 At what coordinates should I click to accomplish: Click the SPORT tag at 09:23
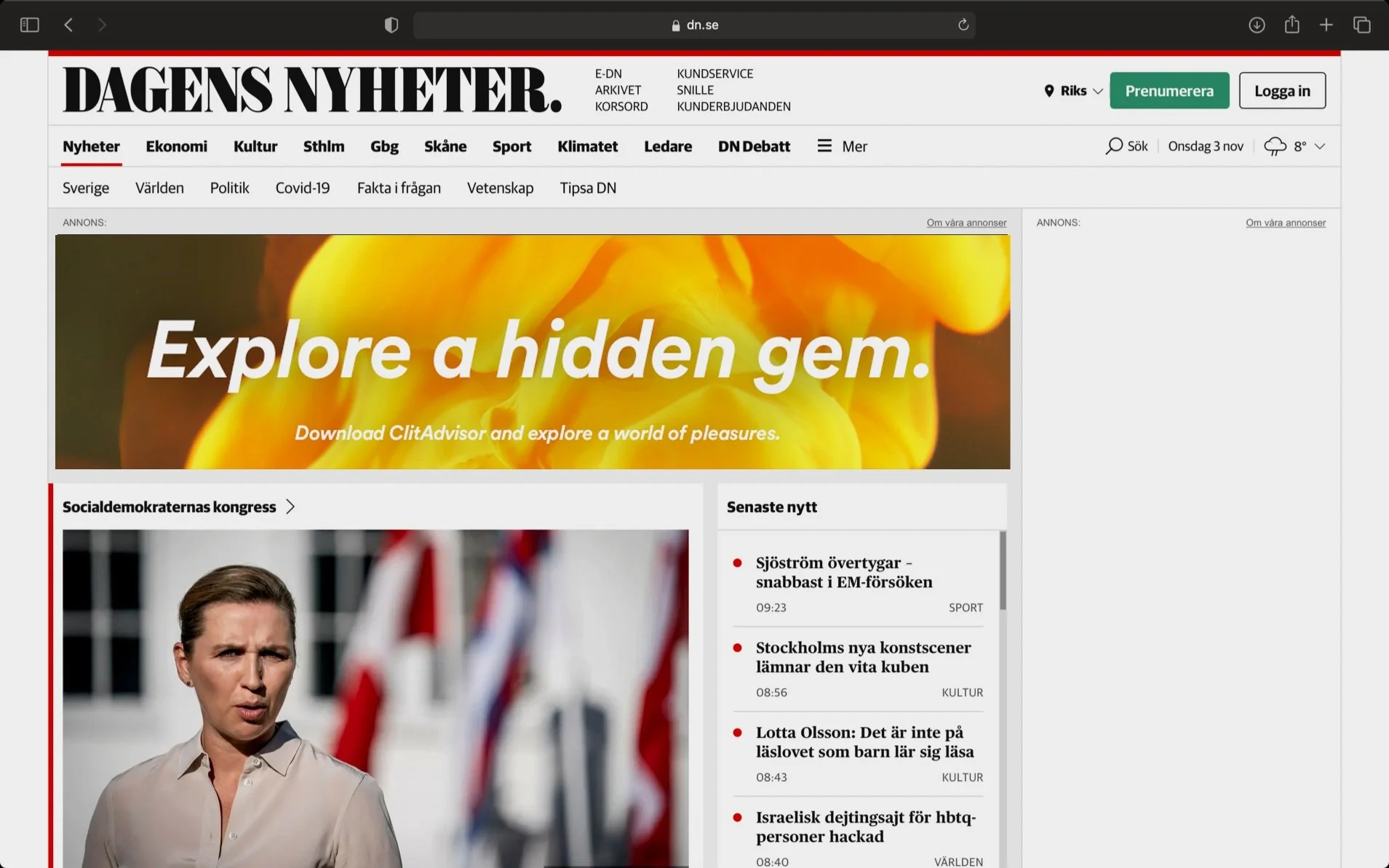pyautogui.click(x=966, y=608)
